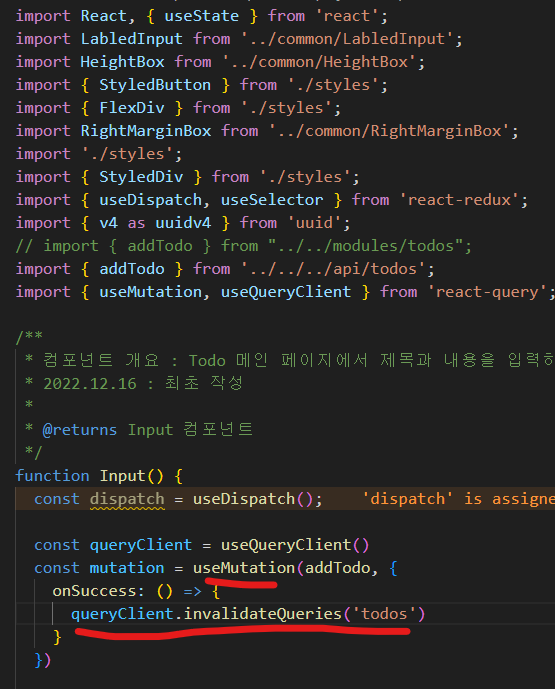
Task: Click the '../common/LabledInput' path string
Action: tap(347, 39)
